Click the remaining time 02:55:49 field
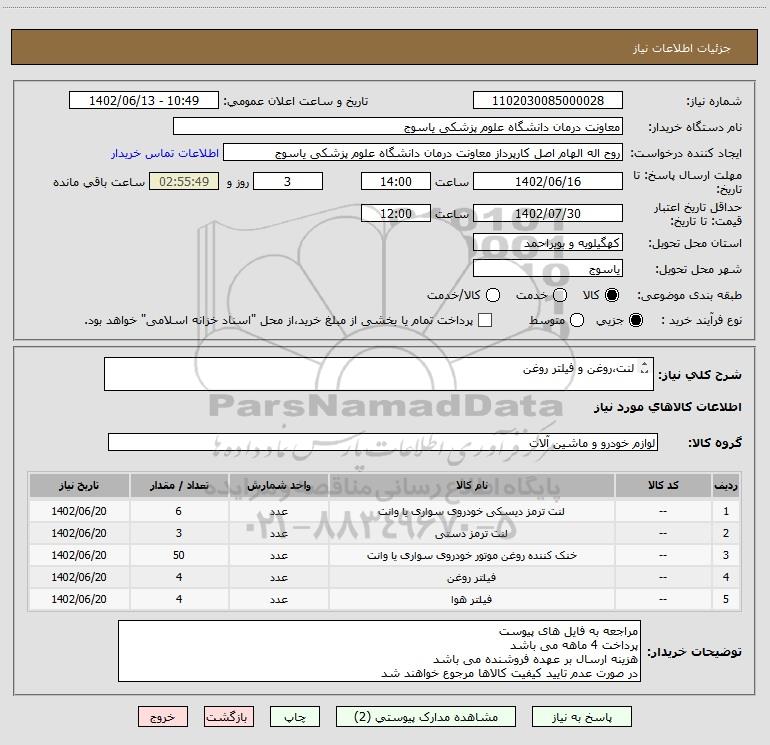Screen dimensions: 770x745 184,181
